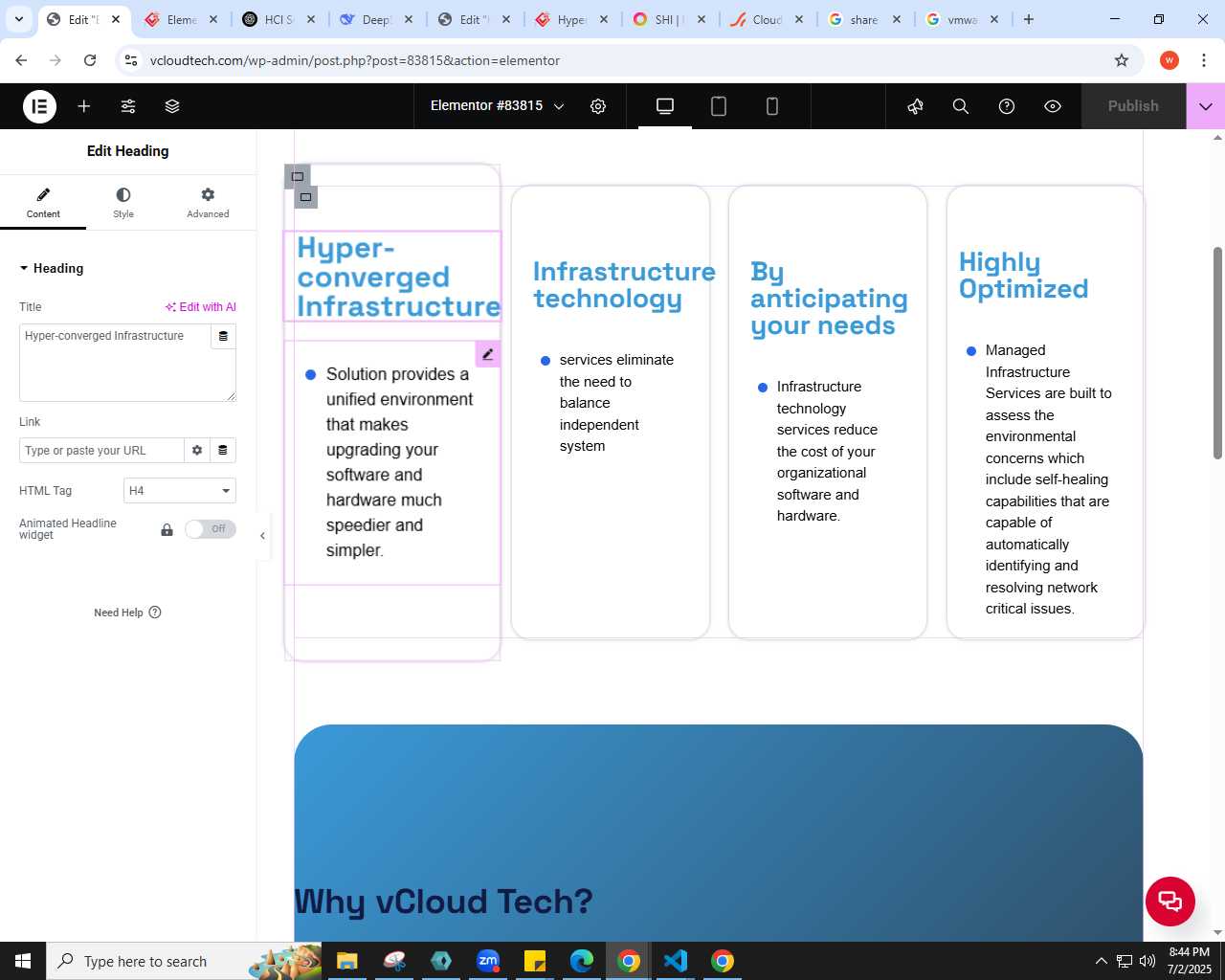Click the Animated Headline lock icon

(167, 529)
